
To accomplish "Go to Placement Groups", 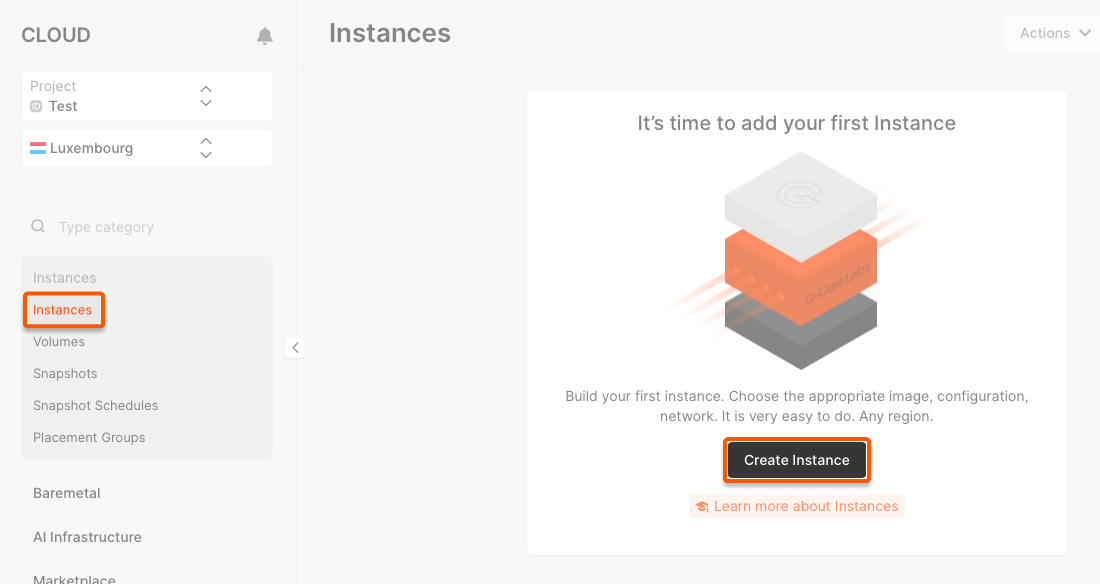I will point(88,437).
